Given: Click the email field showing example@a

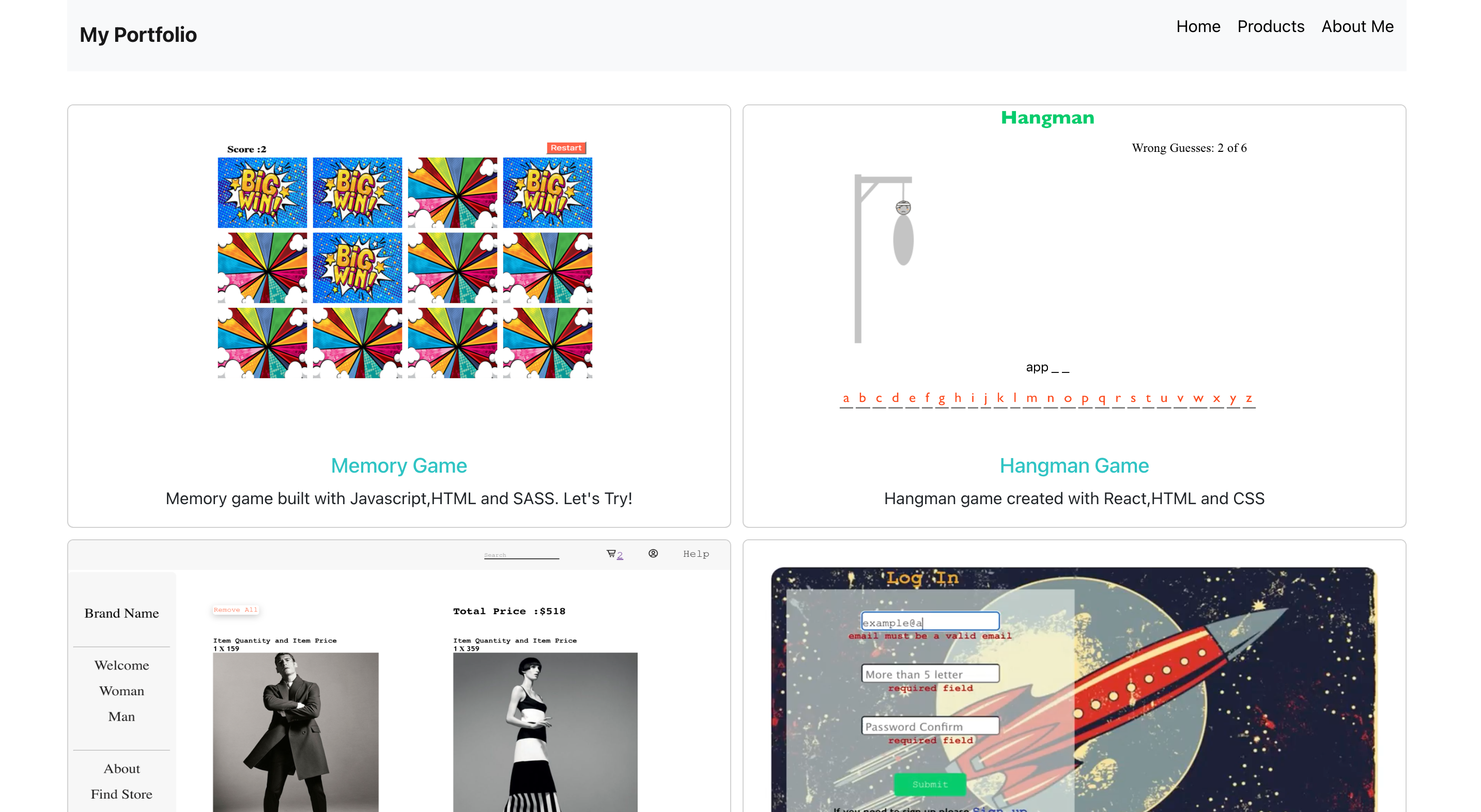Looking at the screenshot, I should [930, 621].
